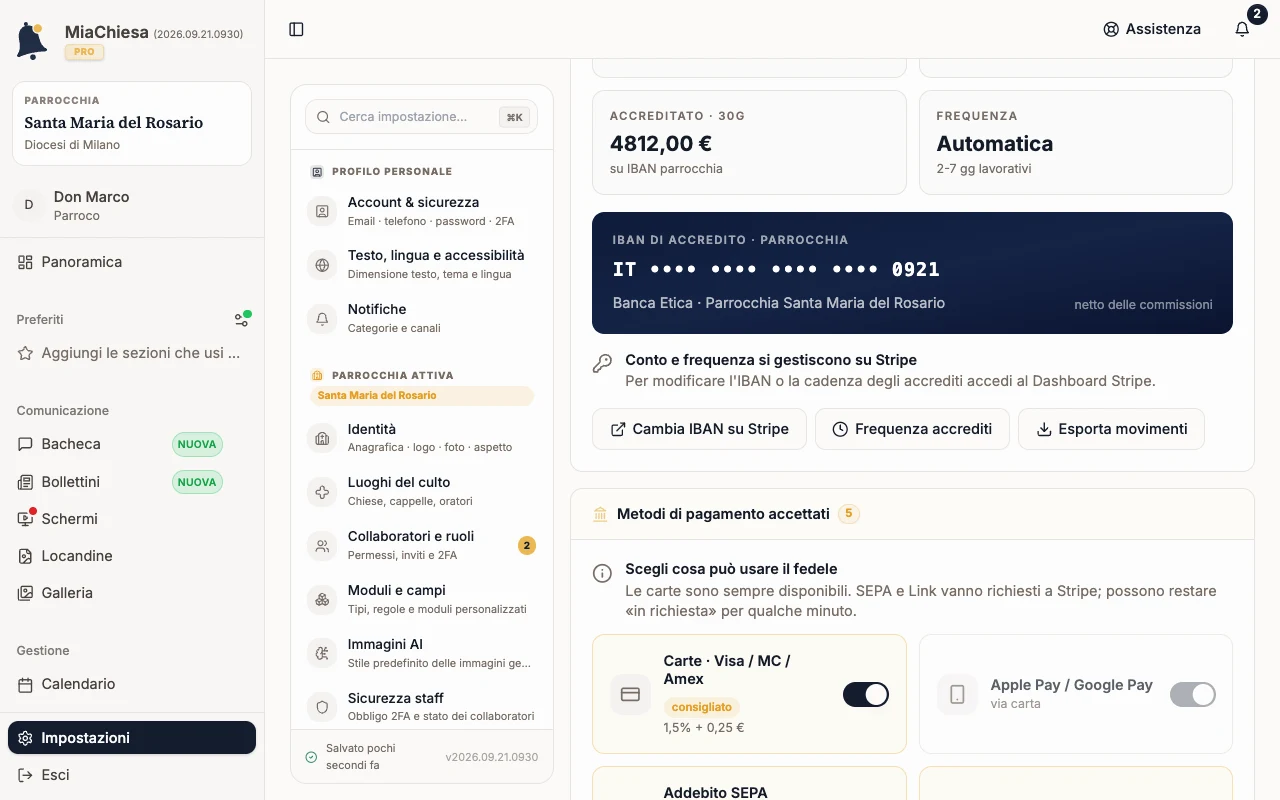Click the globe icon for Testo, lingua
1280x800 pixels.
pos(322,265)
